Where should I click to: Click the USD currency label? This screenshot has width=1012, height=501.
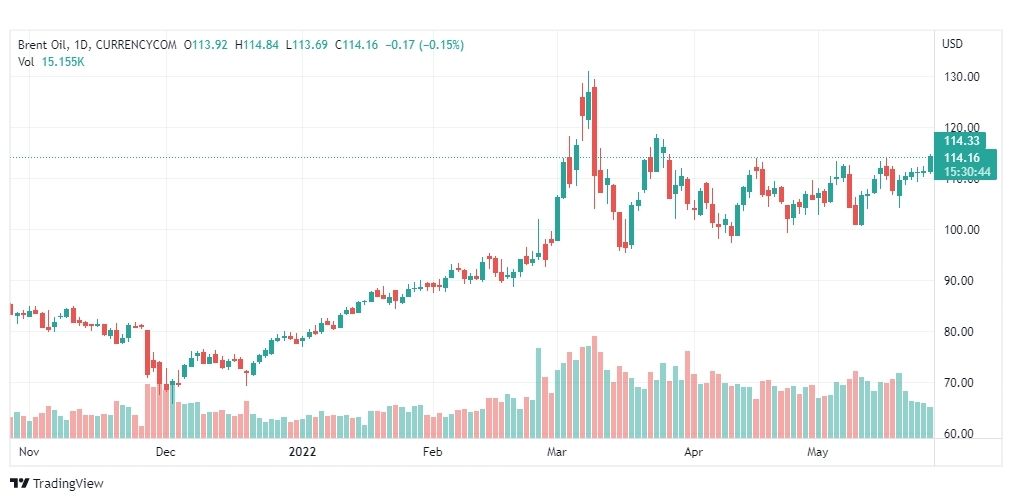[x=952, y=44]
